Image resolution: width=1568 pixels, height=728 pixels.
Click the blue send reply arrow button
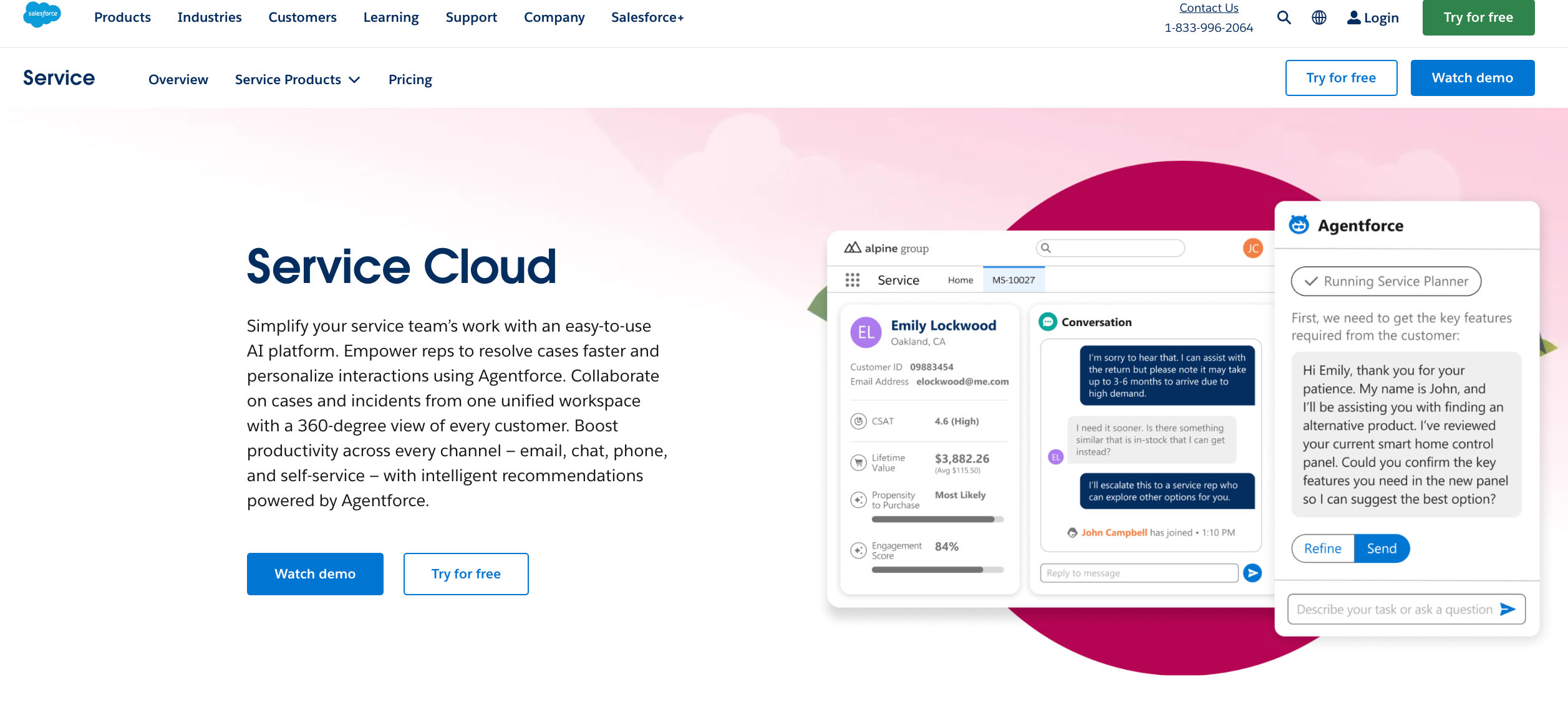click(x=1252, y=573)
